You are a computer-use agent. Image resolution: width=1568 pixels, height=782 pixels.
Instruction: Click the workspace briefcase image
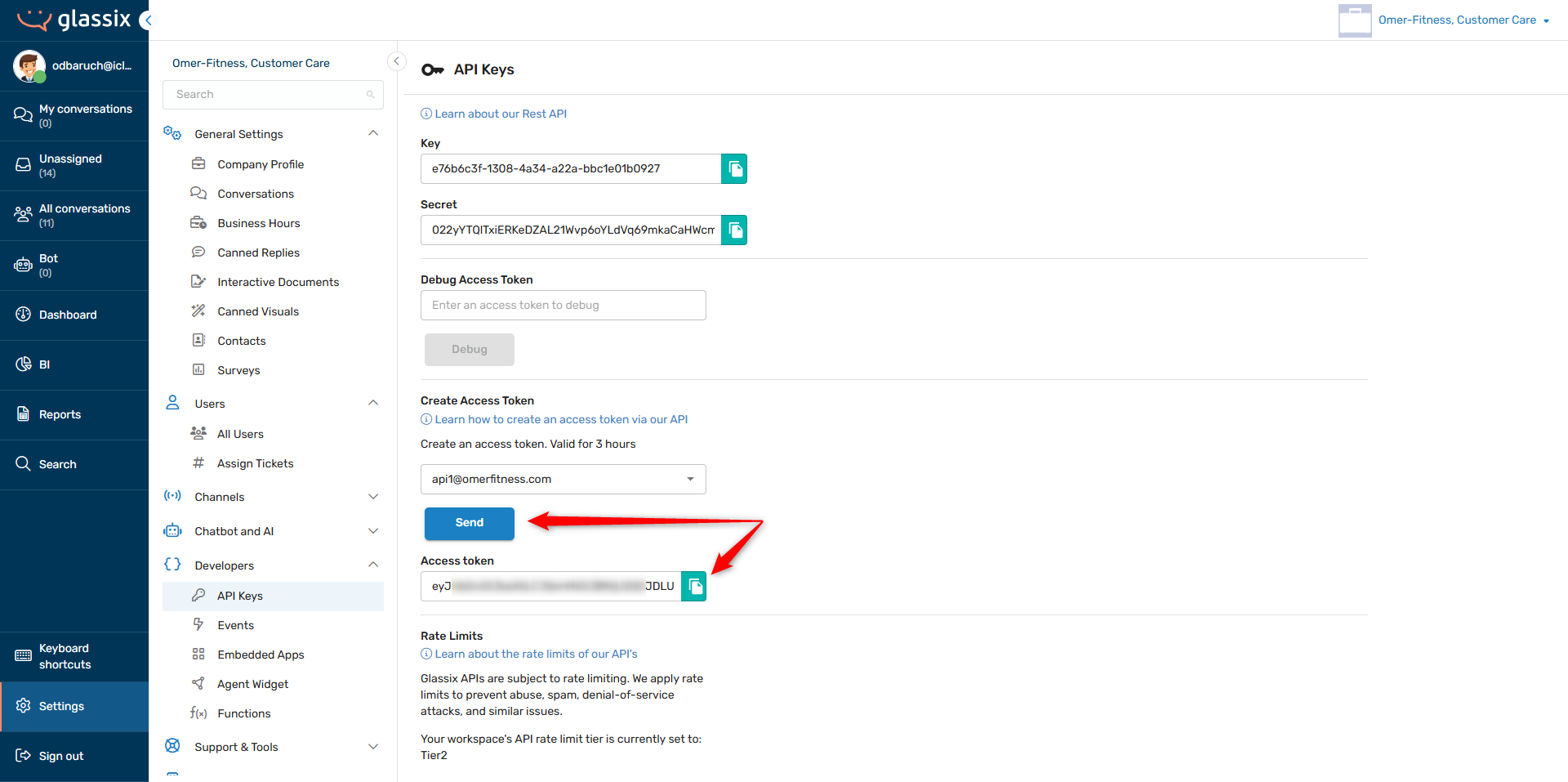tap(1355, 20)
